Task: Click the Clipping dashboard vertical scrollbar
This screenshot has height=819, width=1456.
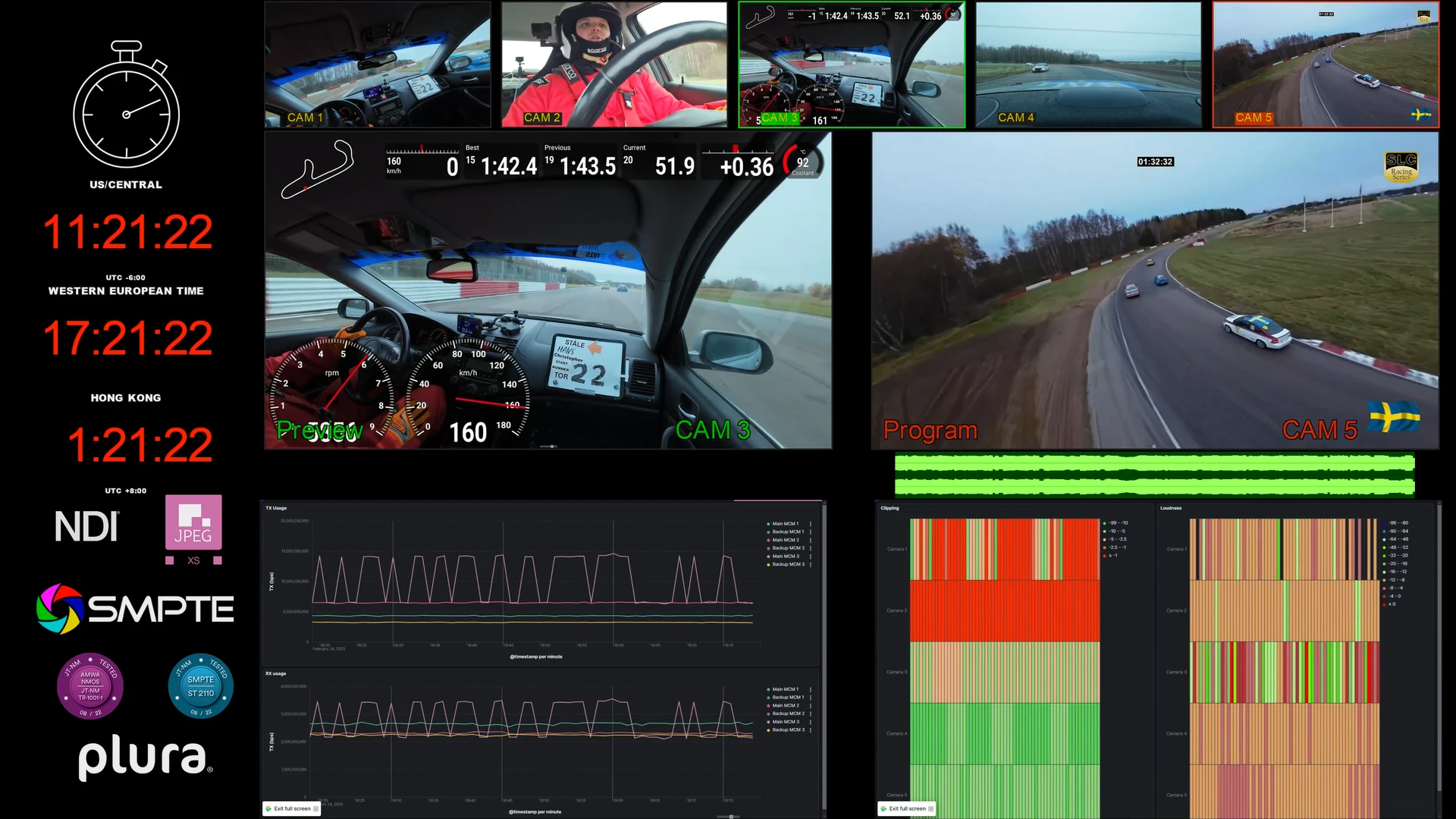Action: click(1439, 648)
